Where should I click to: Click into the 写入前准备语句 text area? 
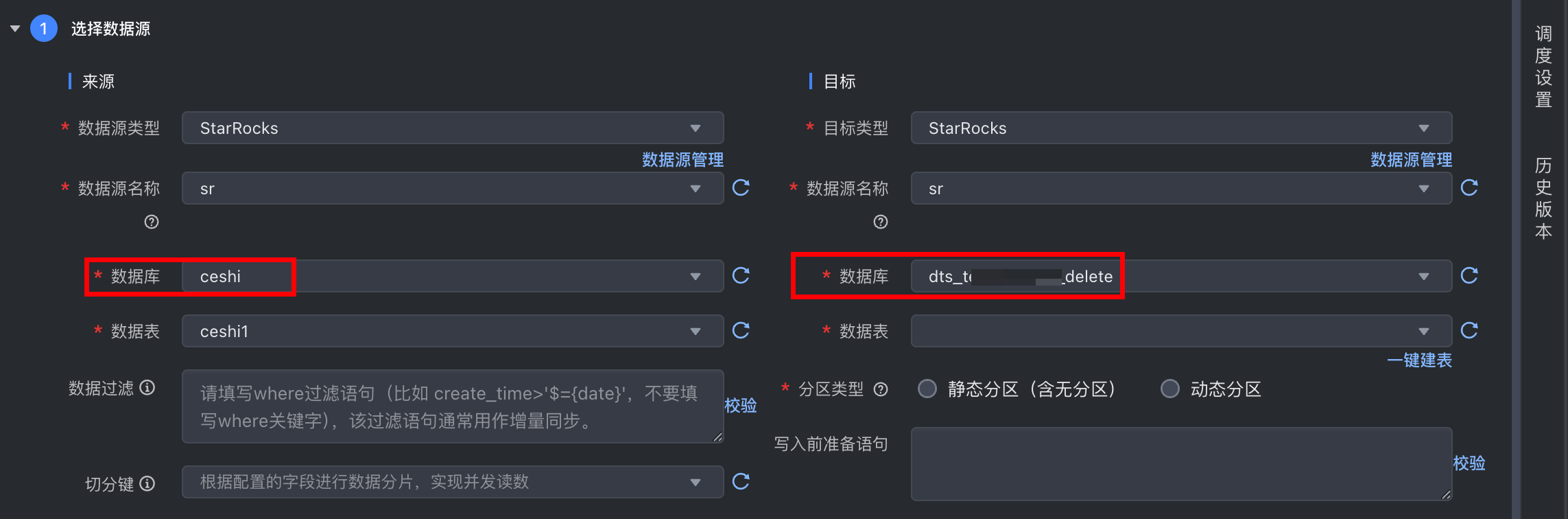point(1181,464)
